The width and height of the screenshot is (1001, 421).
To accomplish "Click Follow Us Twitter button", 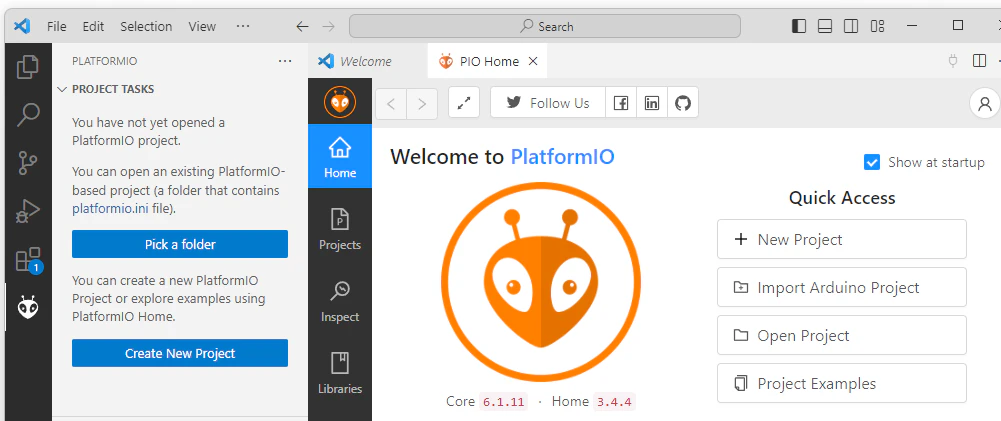I will pos(548,103).
